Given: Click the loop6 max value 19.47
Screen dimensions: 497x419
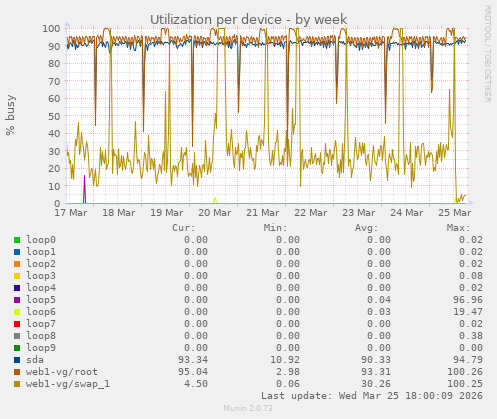Looking at the screenshot, I should pyautogui.click(x=468, y=312).
